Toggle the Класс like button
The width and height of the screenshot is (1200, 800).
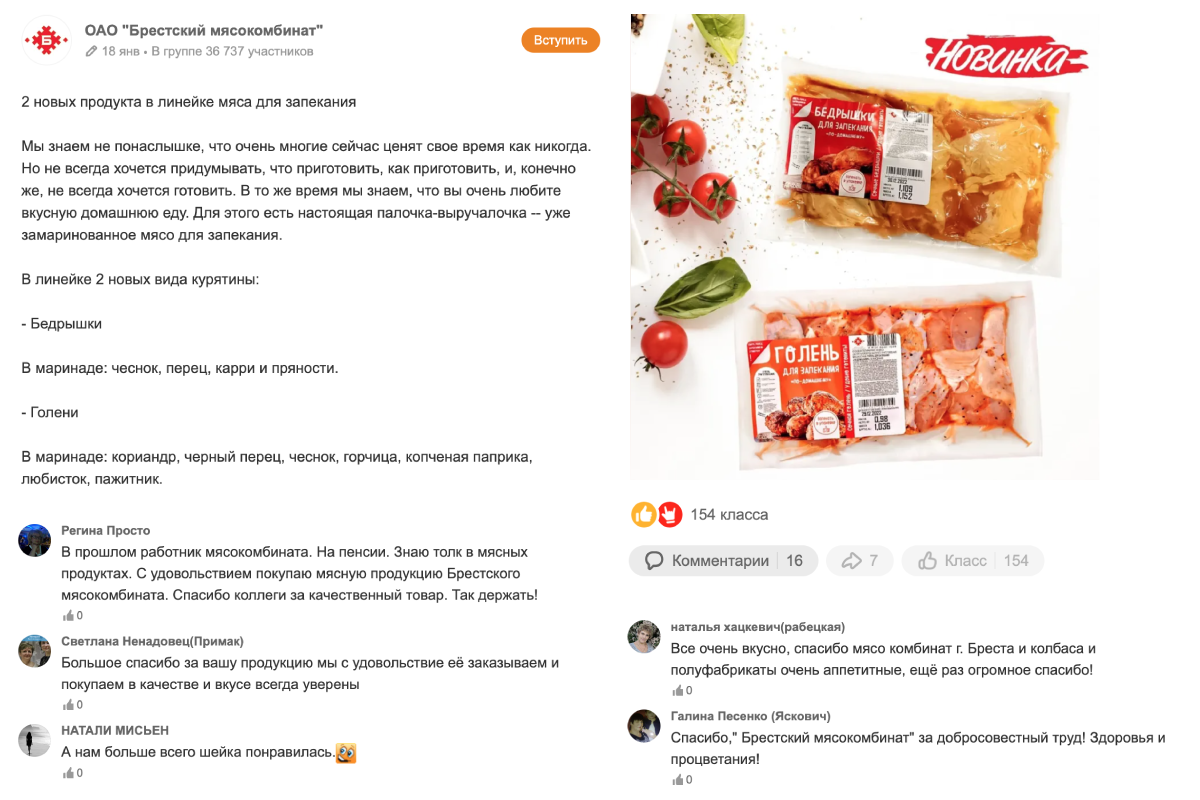[972, 561]
